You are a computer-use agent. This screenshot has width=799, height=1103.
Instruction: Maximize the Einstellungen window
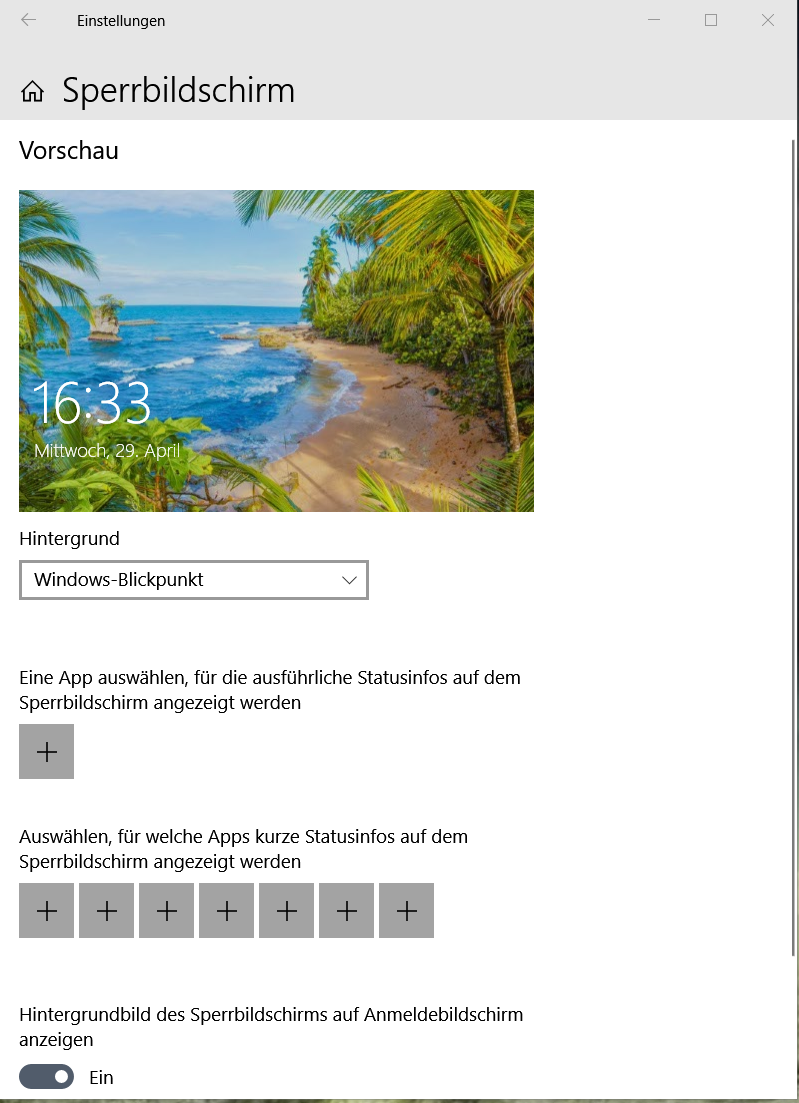click(711, 20)
